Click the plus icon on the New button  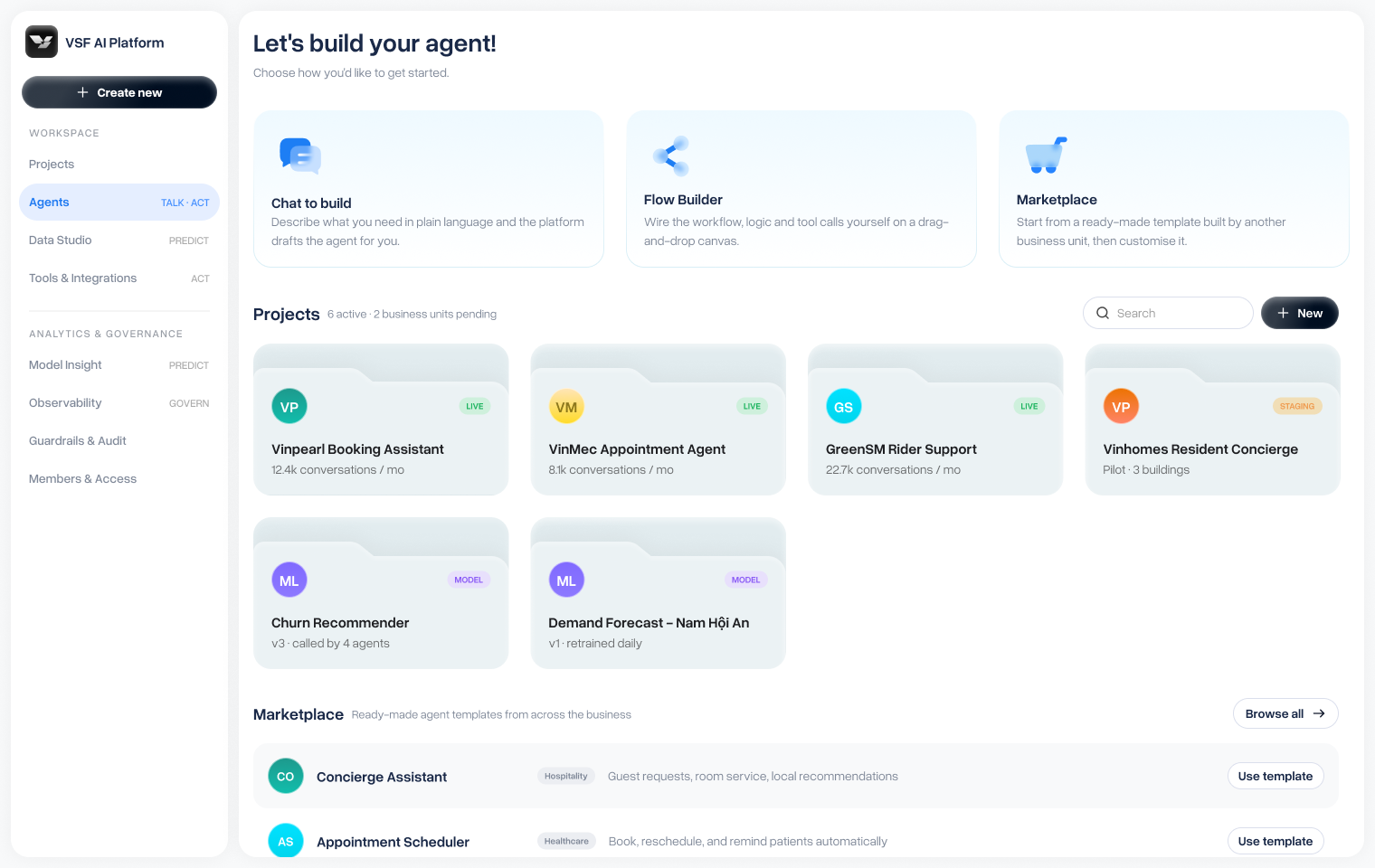[x=1283, y=313]
